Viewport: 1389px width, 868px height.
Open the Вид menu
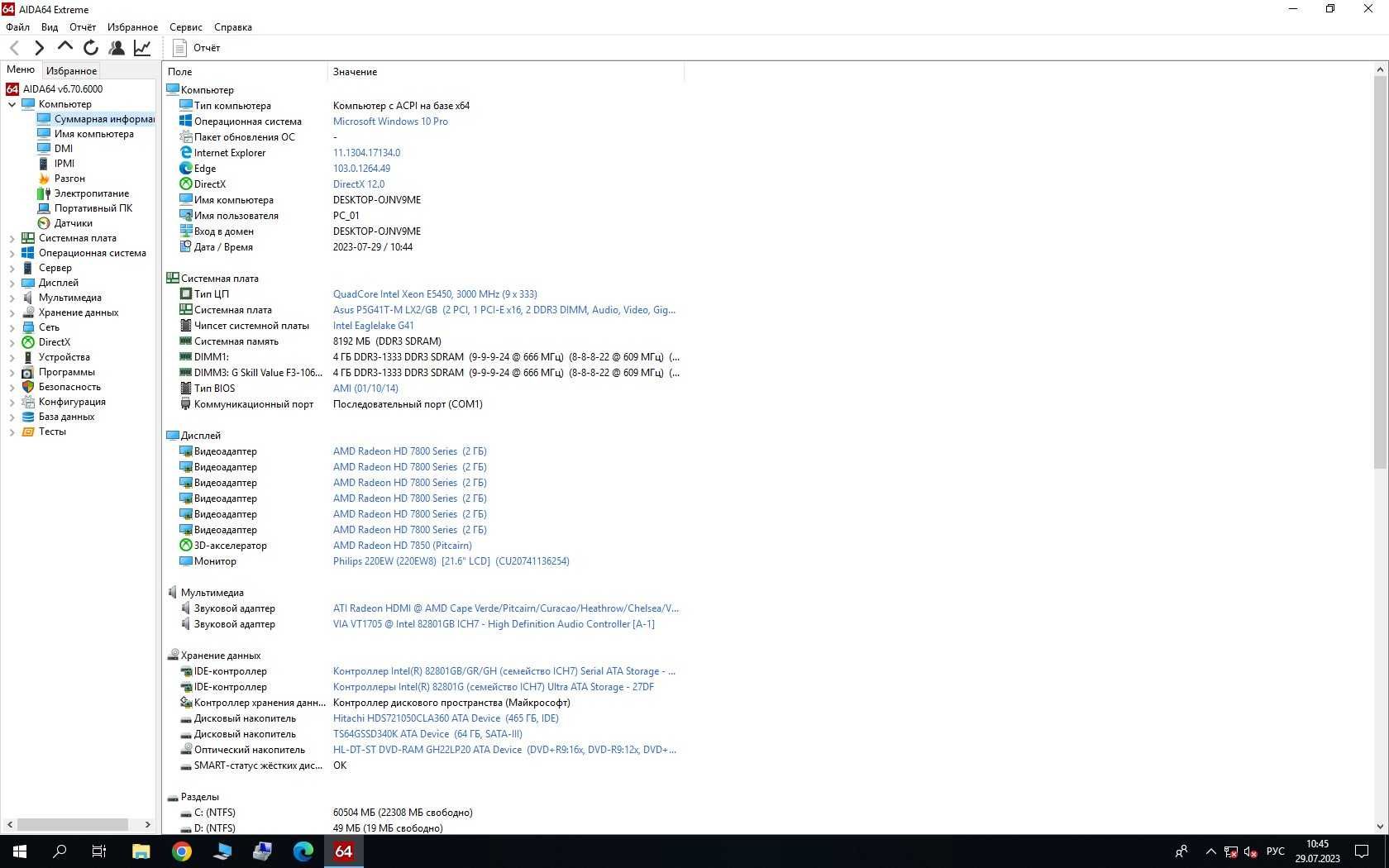coord(50,27)
